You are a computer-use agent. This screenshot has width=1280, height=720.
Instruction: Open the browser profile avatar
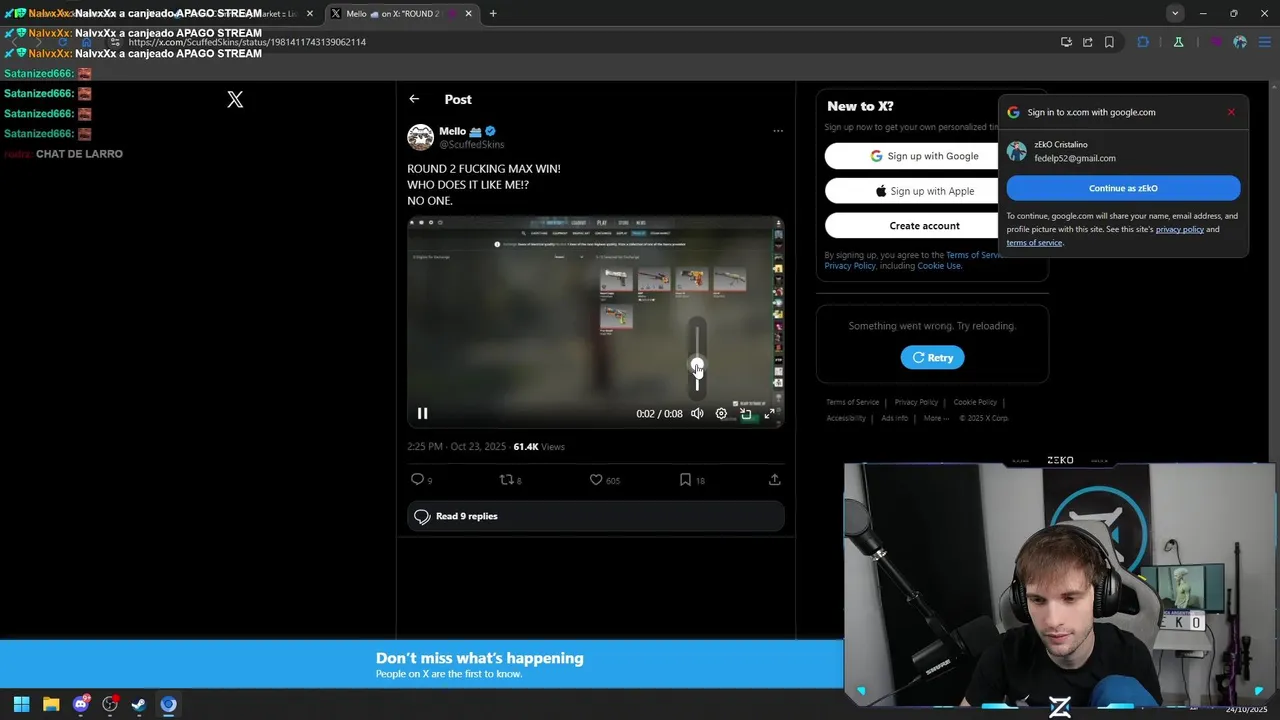pos(1240,42)
